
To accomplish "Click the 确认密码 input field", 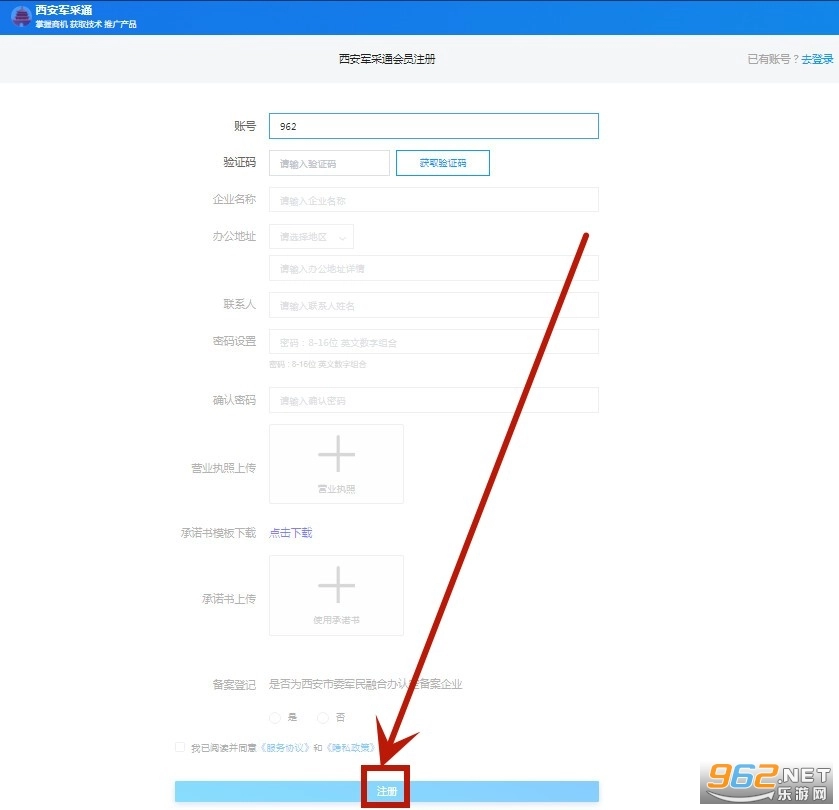I will tap(433, 400).
